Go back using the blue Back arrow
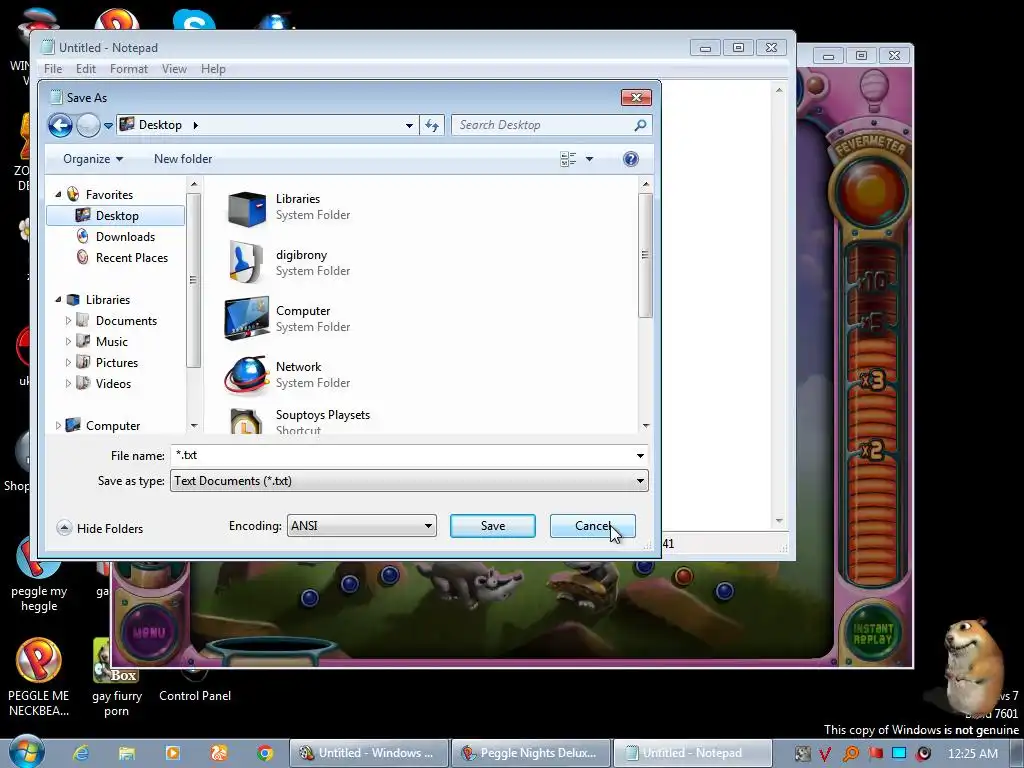Image resolution: width=1024 pixels, height=768 pixels. click(60, 125)
